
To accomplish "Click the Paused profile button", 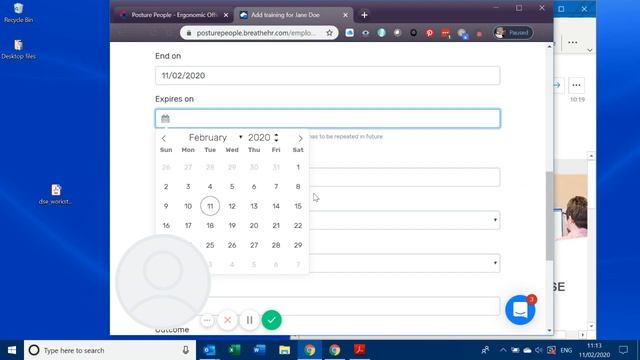I will 513,33.
